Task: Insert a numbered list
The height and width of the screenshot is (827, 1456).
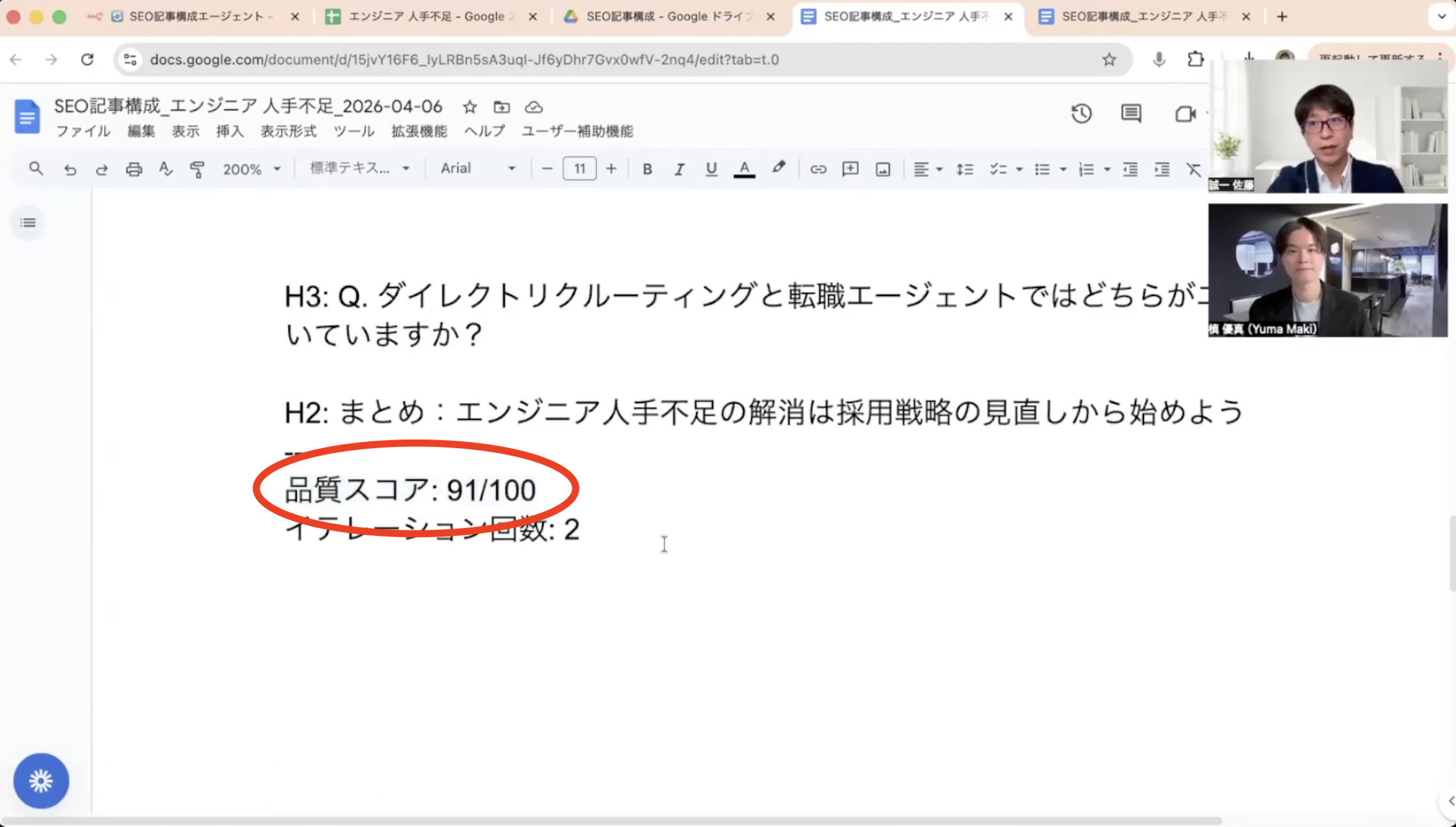Action: [x=1086, y=169]
